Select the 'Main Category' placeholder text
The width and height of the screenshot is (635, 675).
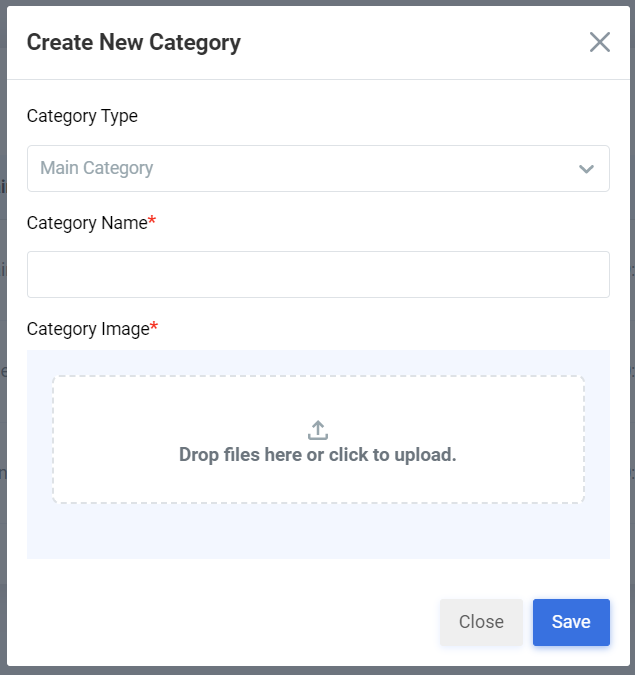pyautogui.click(x=96, y=168)
